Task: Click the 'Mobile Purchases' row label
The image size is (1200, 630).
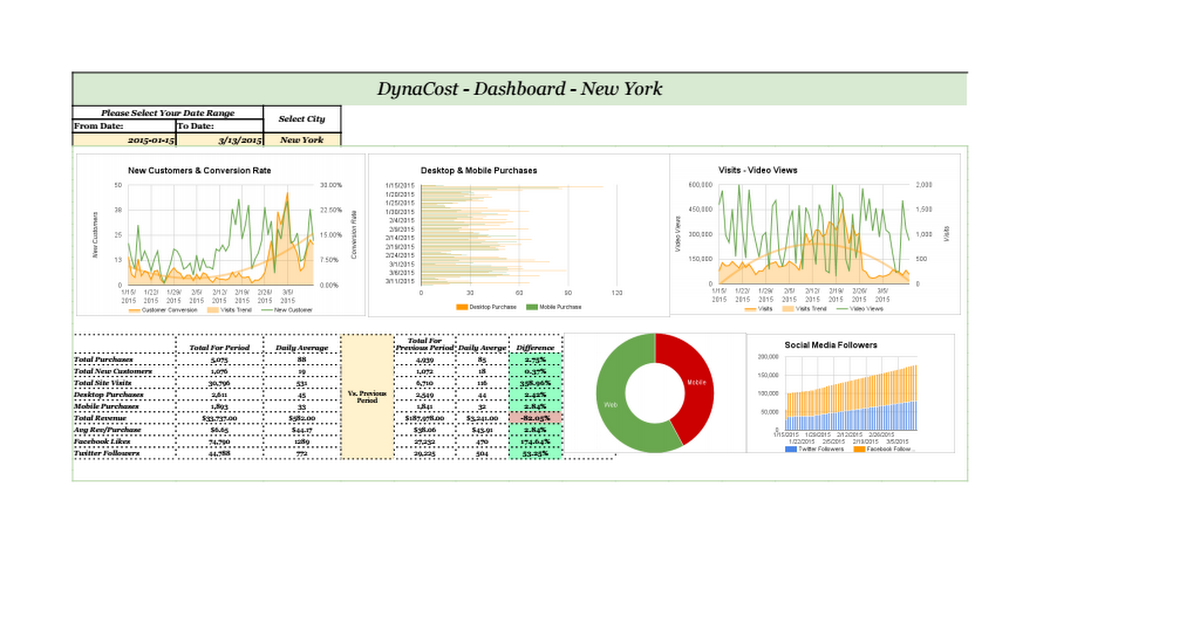Action: 106,406
